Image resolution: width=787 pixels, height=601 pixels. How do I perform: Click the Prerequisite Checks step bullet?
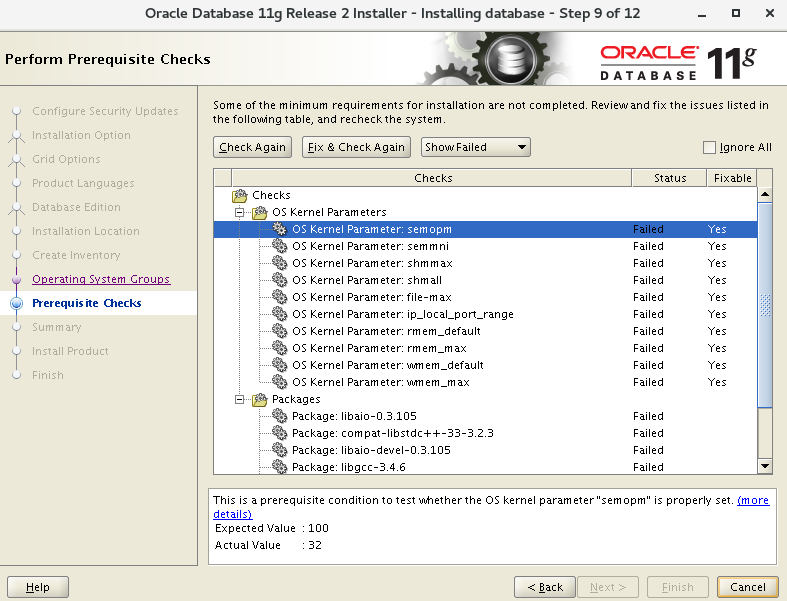[x=17, y=303]
